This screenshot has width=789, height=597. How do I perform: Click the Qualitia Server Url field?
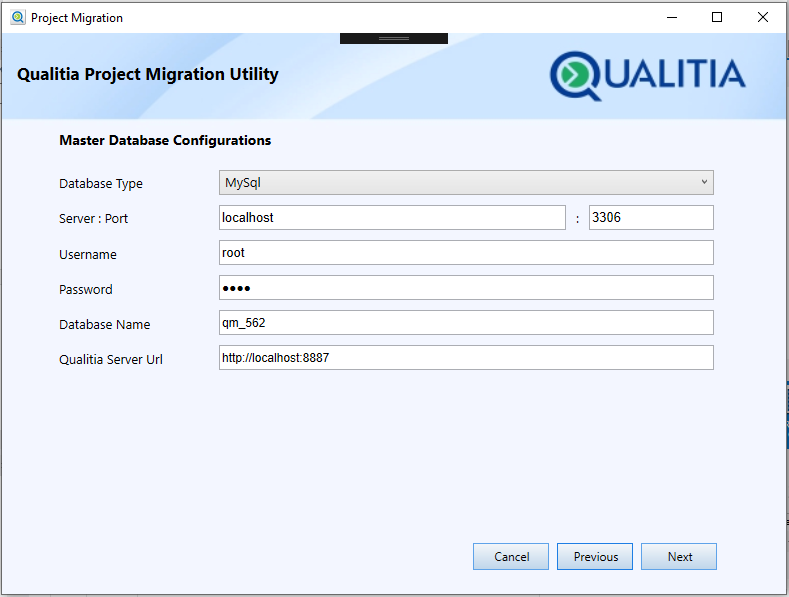(x=466, y=358)
